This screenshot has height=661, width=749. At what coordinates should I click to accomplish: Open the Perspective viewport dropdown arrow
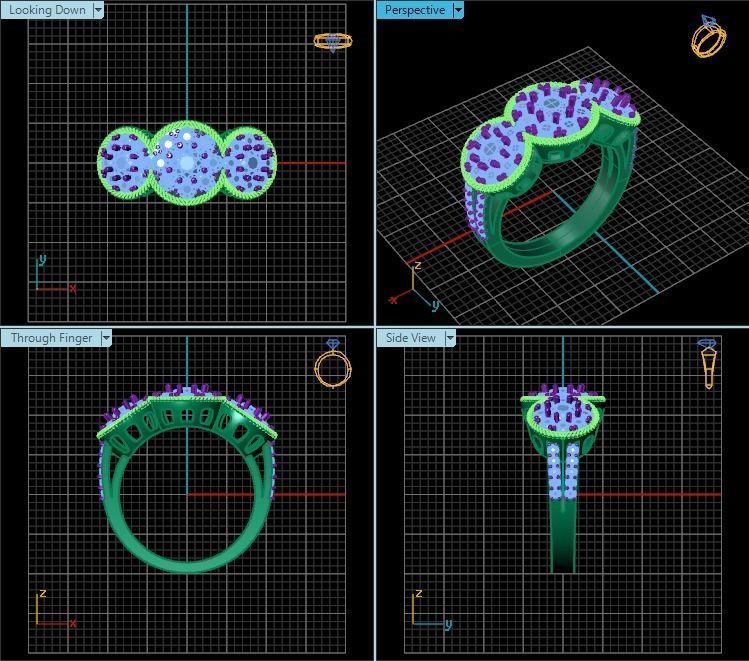point(458,10)
